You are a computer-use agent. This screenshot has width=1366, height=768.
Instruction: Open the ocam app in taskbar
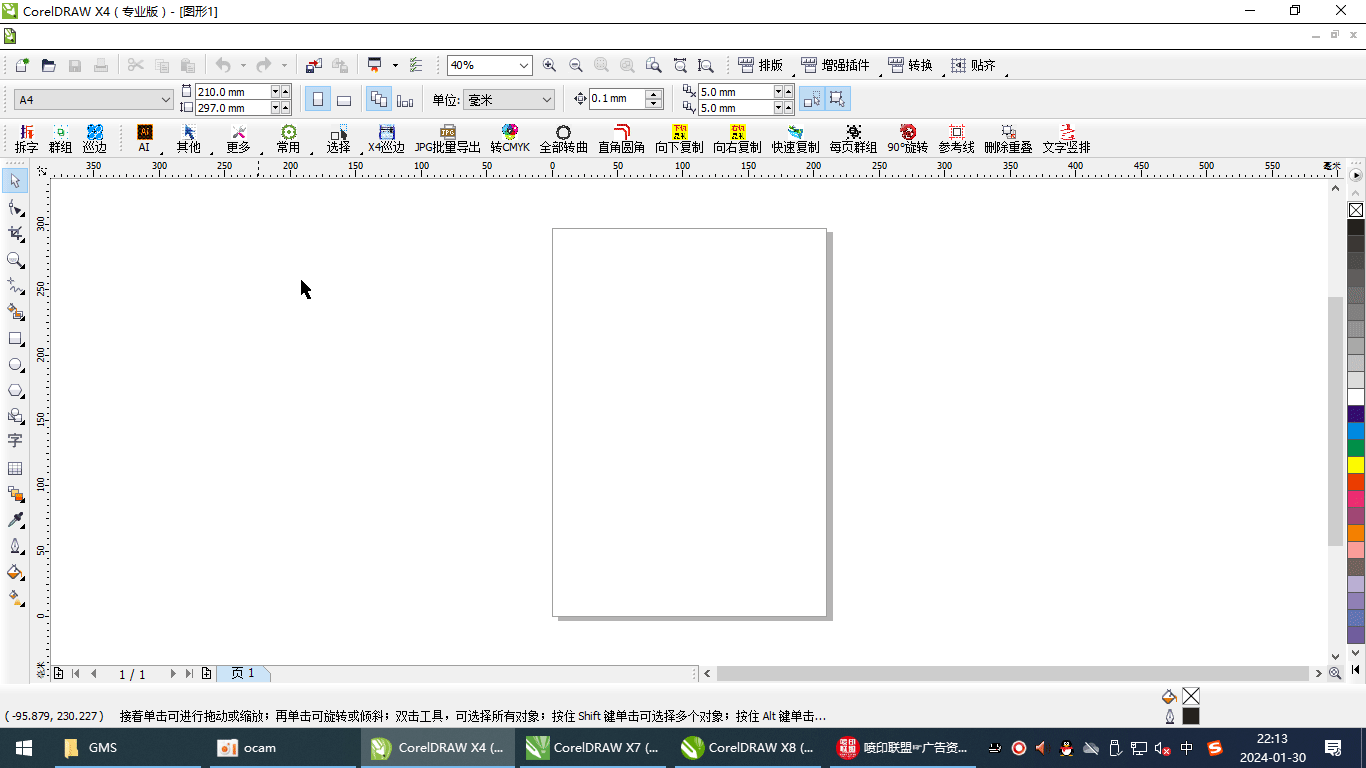282,747
